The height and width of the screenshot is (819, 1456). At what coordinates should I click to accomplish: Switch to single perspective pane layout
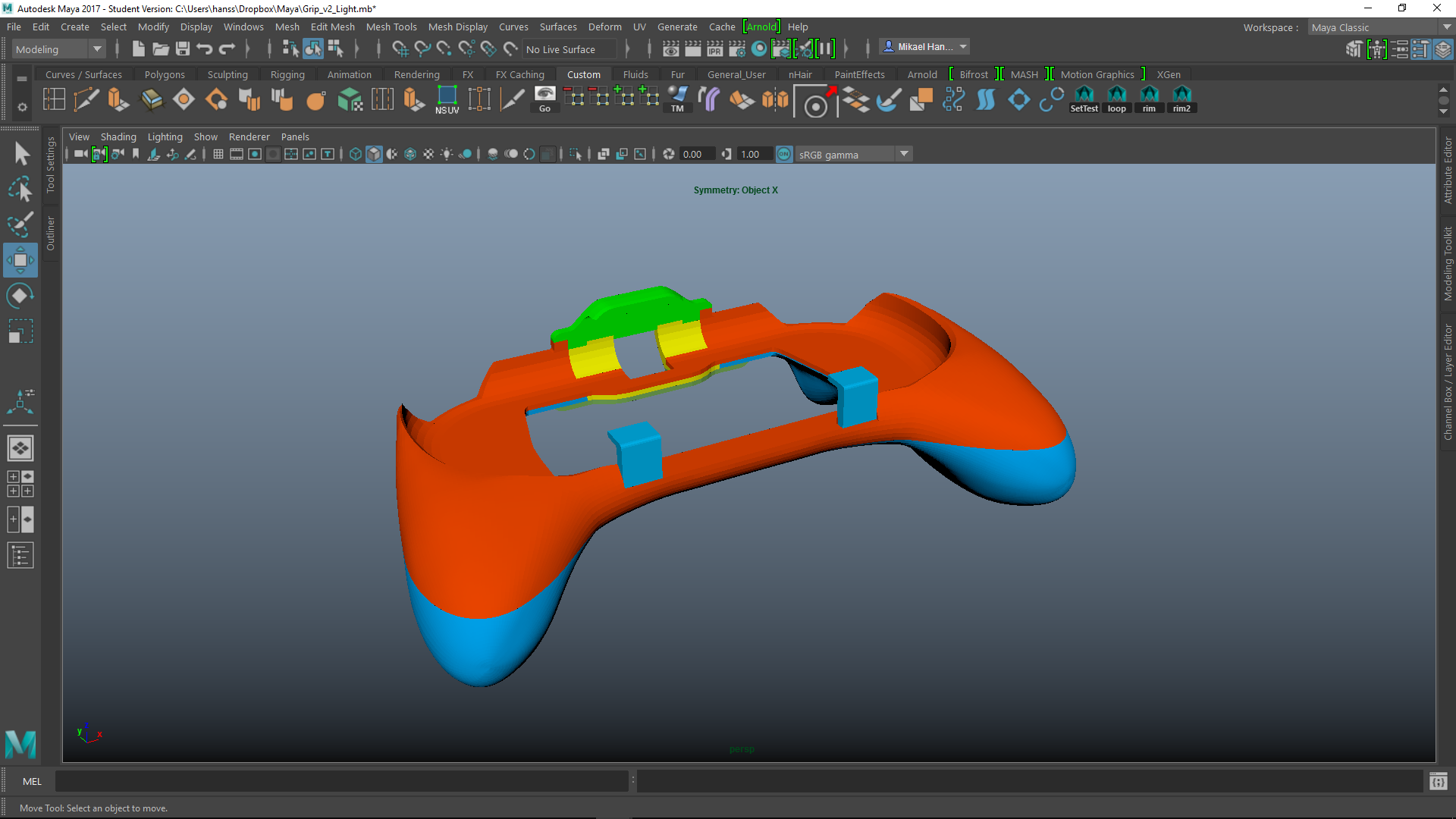(20, 448)
